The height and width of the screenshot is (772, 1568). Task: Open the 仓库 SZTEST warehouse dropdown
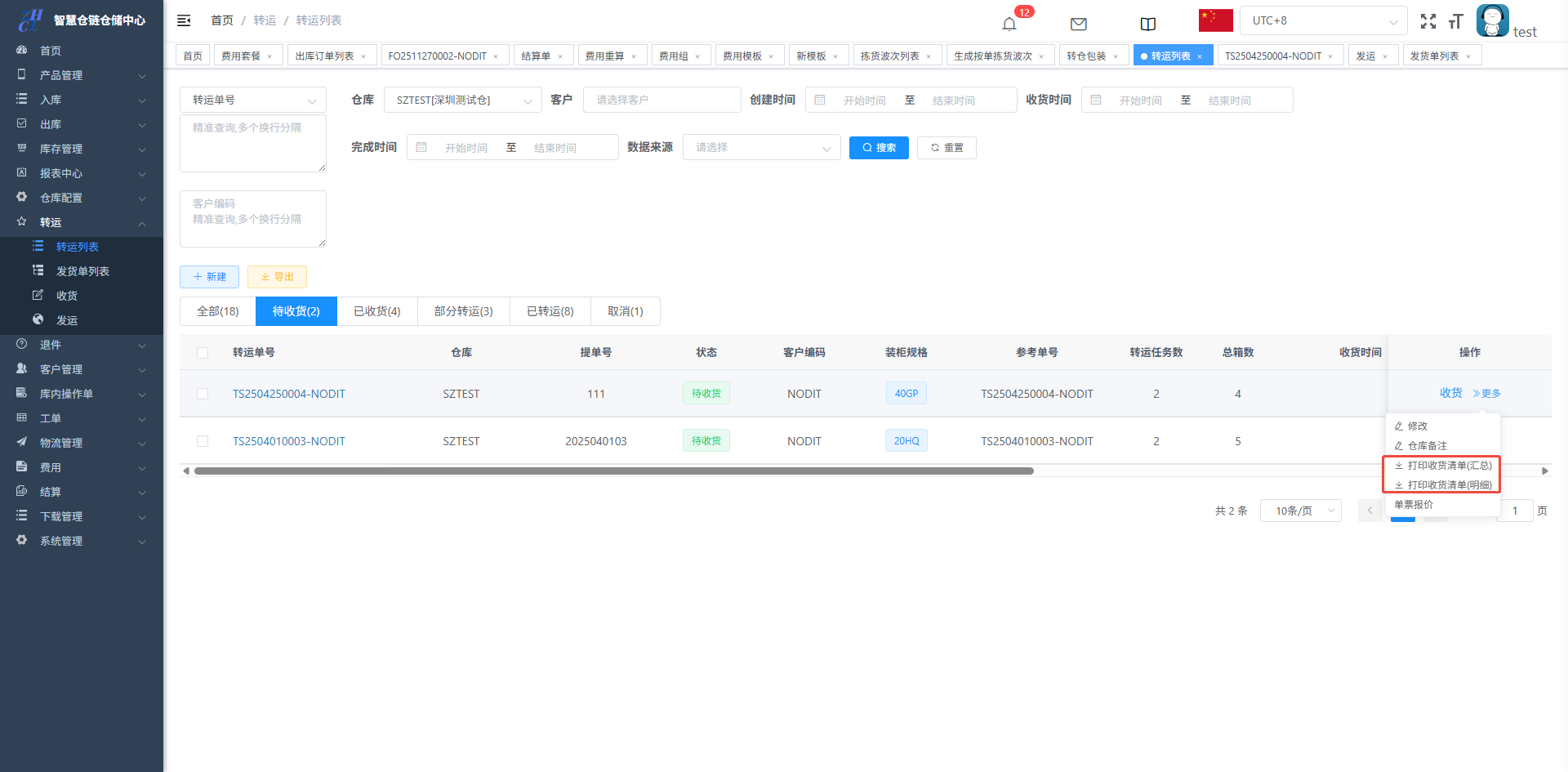point(462,100)
